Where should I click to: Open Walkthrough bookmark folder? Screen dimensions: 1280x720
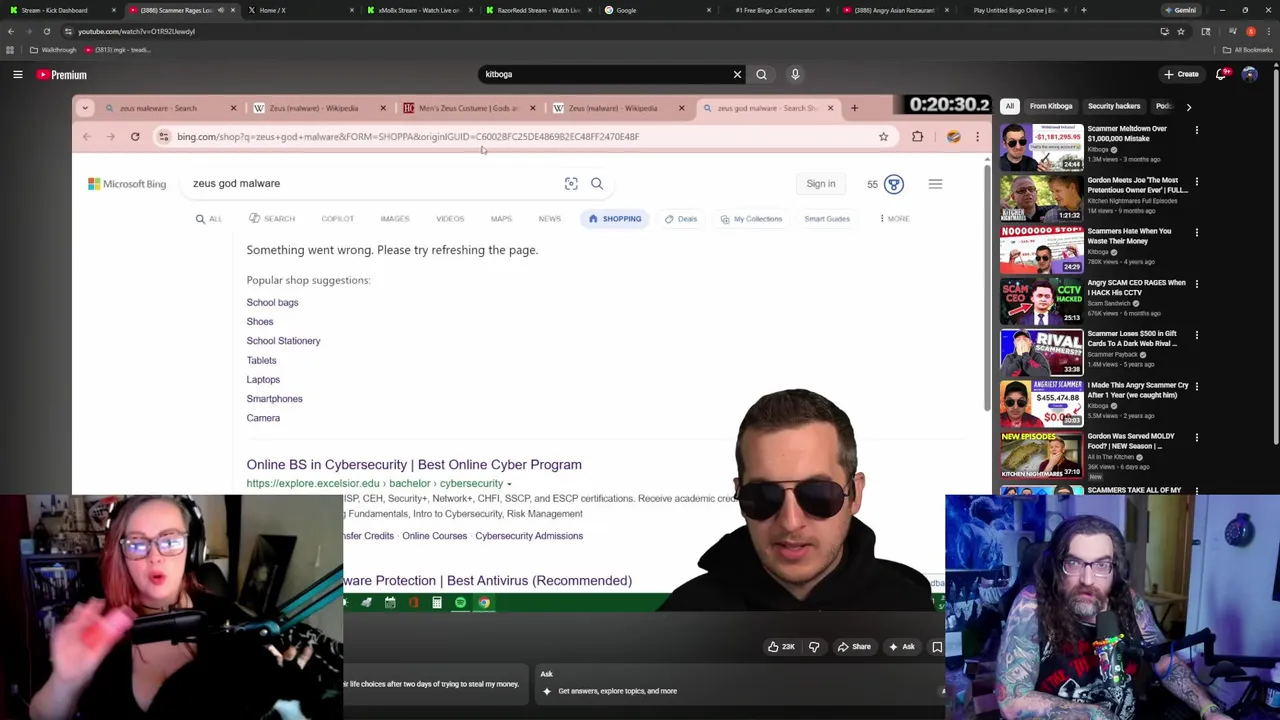point(54,50)
